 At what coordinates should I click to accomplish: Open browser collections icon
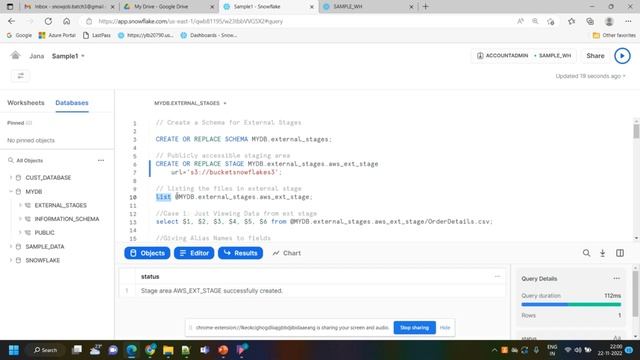pyautogui.click(x=590, y=21)
